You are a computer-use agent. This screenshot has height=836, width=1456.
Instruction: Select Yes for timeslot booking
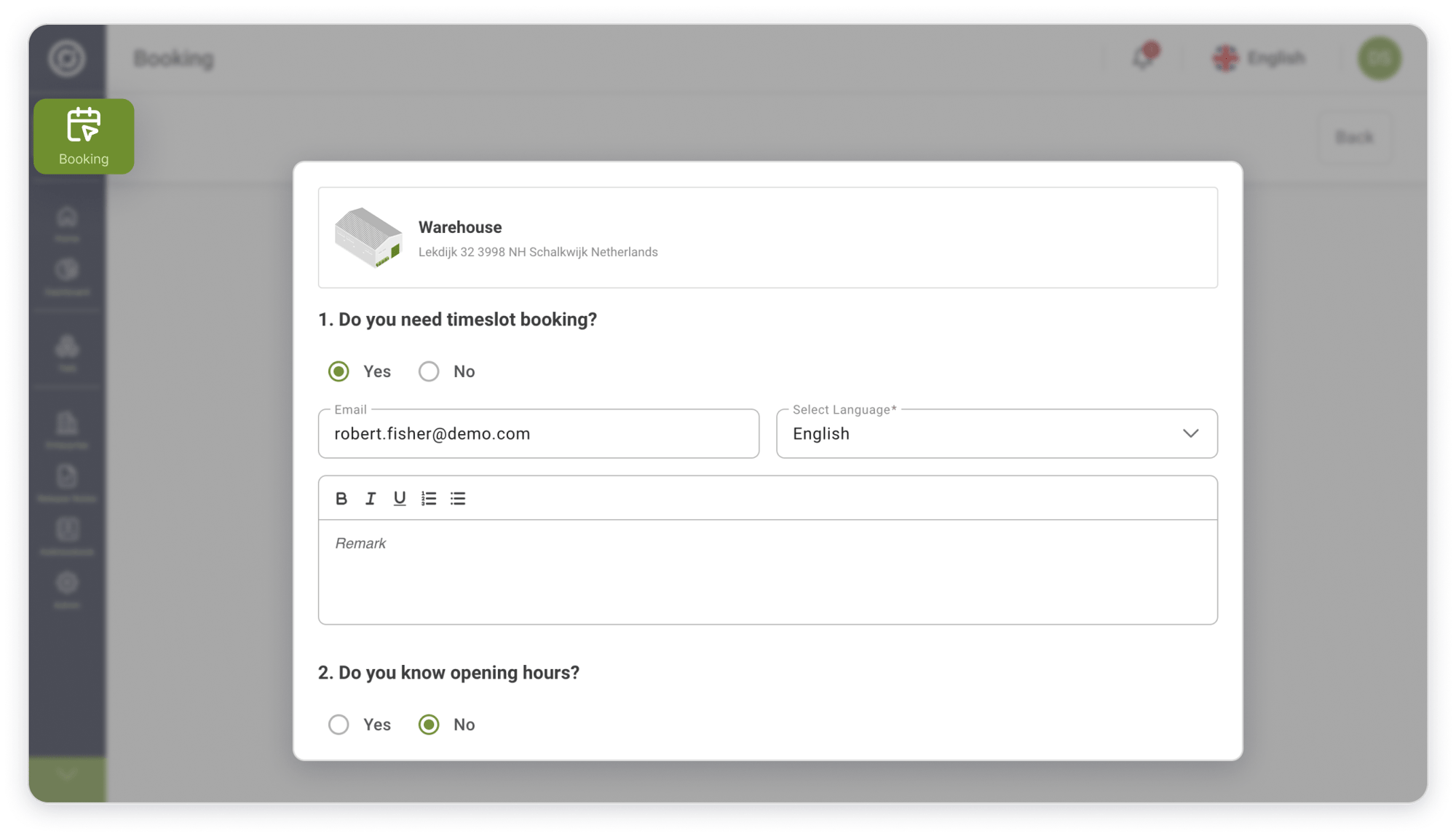(339, 371)
